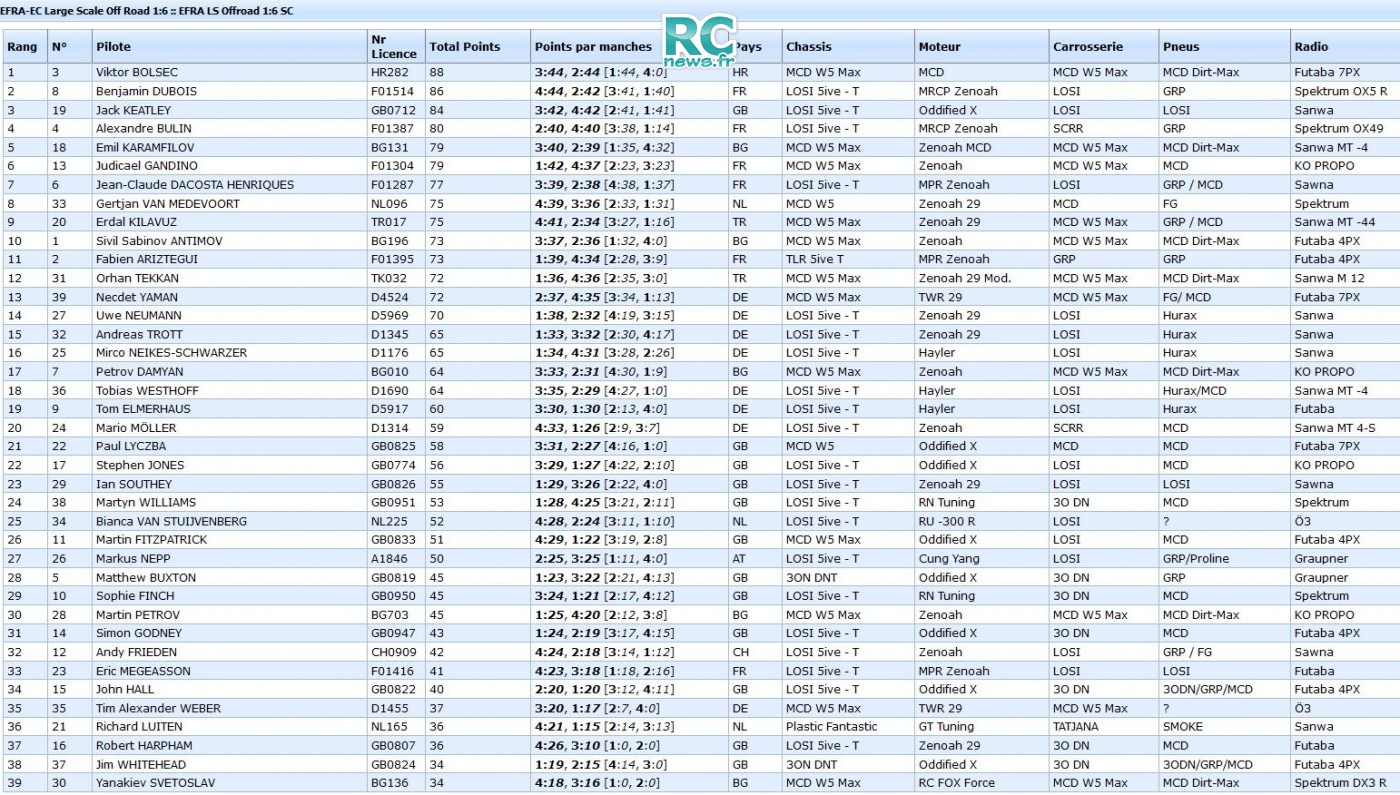
Task: Select pilot name Tom ELMERHAUS
Action: (x=143, y=409)
